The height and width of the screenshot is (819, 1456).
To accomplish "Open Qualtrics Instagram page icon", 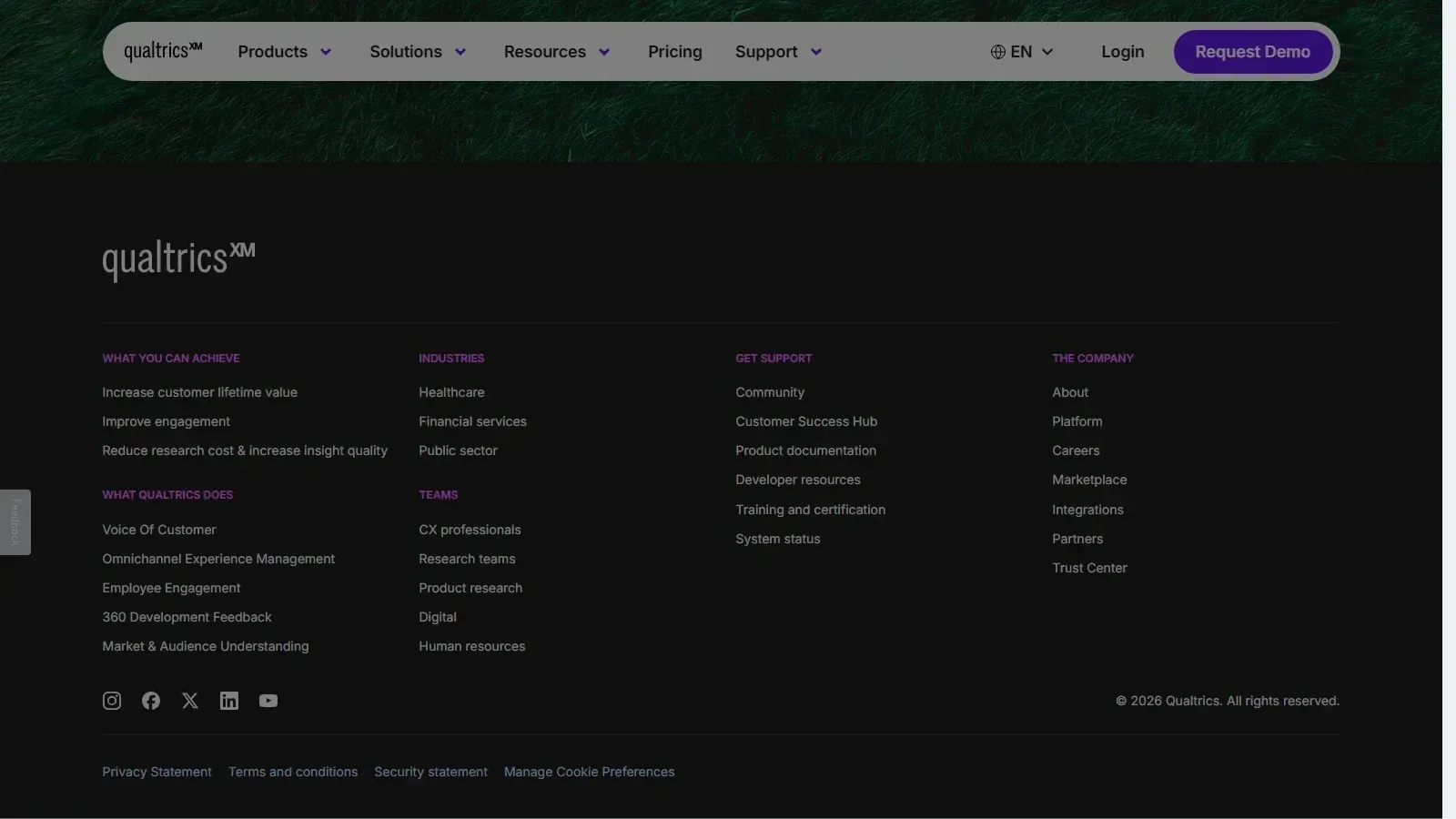I will click(112, 701).
